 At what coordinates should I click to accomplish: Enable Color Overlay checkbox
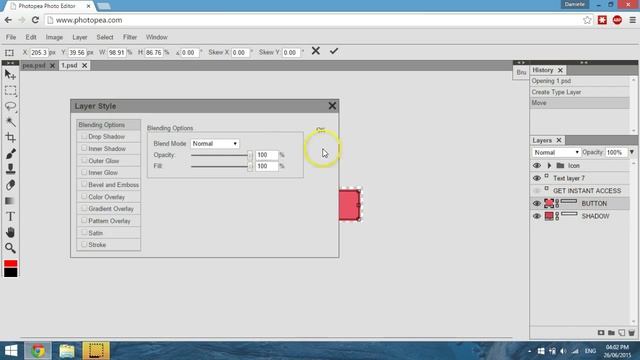[x=84, y=196]
